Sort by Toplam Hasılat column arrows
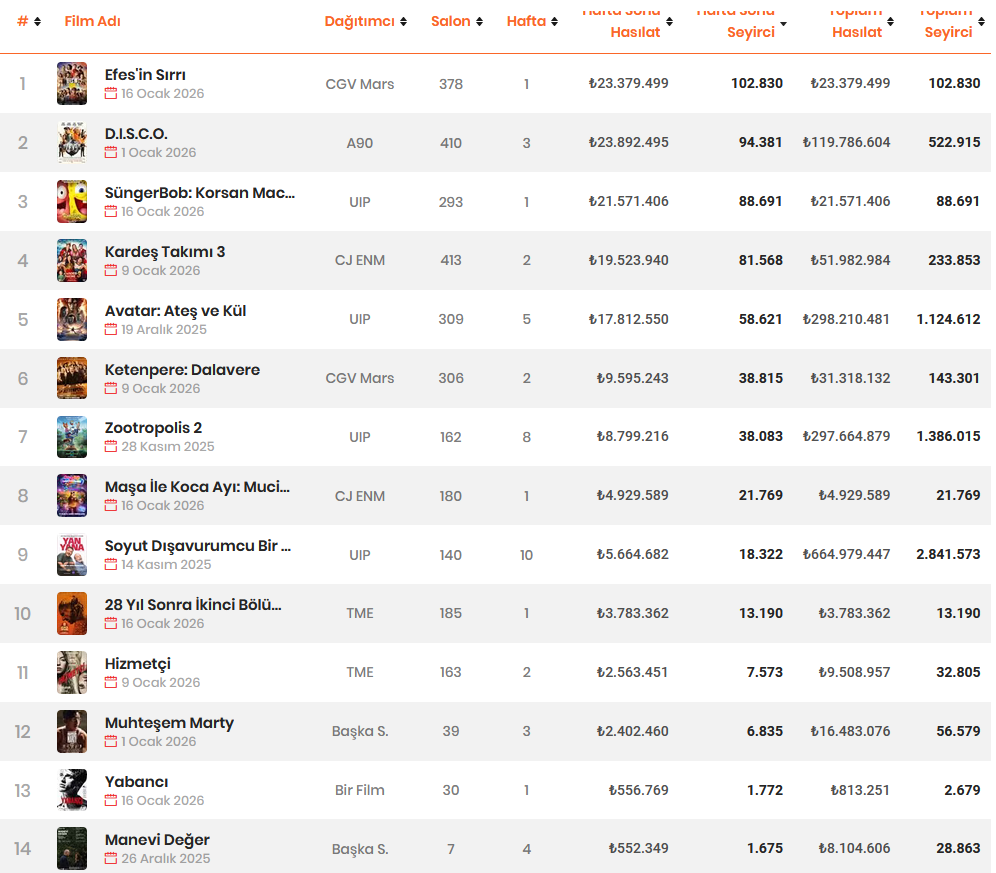The image size is (996, 873). tap(890, 22)
